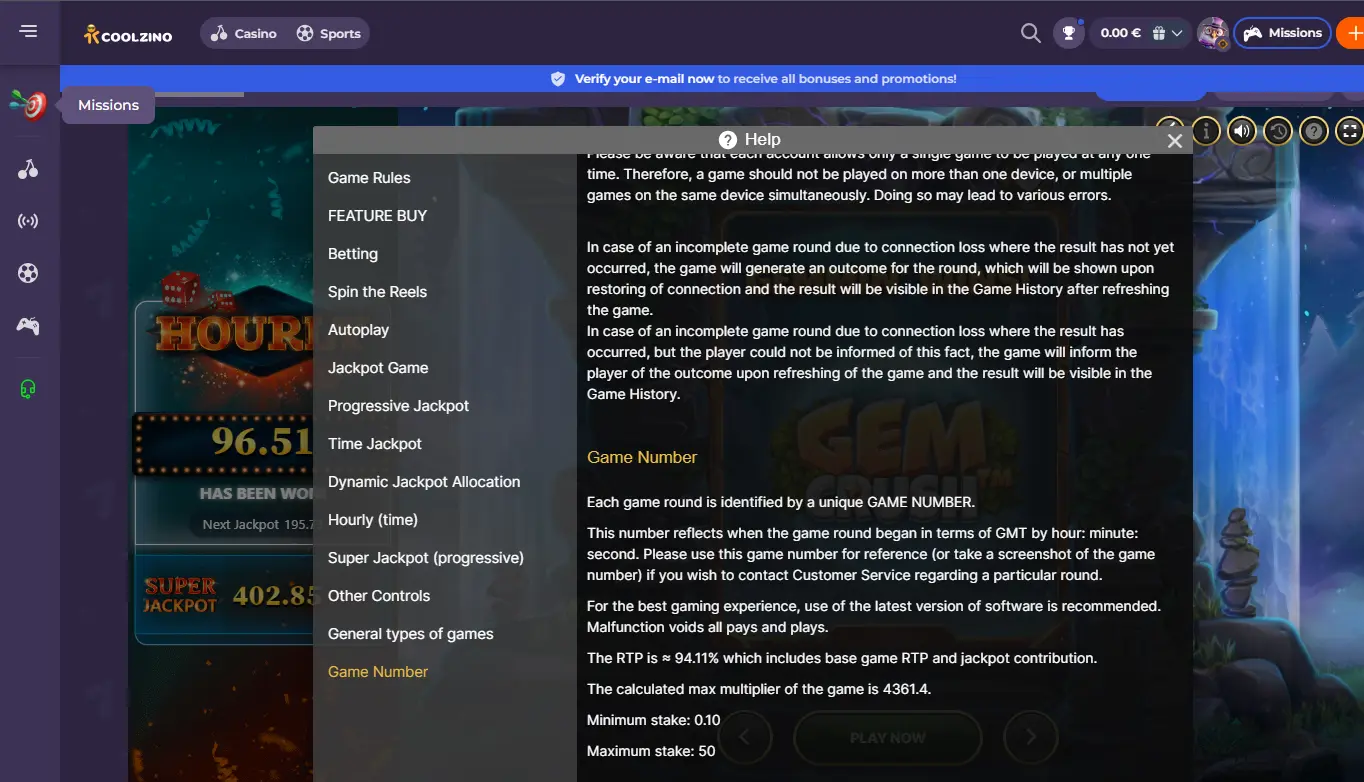Open Dynamic Jackpot Allocation section
The width and height of the screenshot is (1364, 782).
point(424,482)
